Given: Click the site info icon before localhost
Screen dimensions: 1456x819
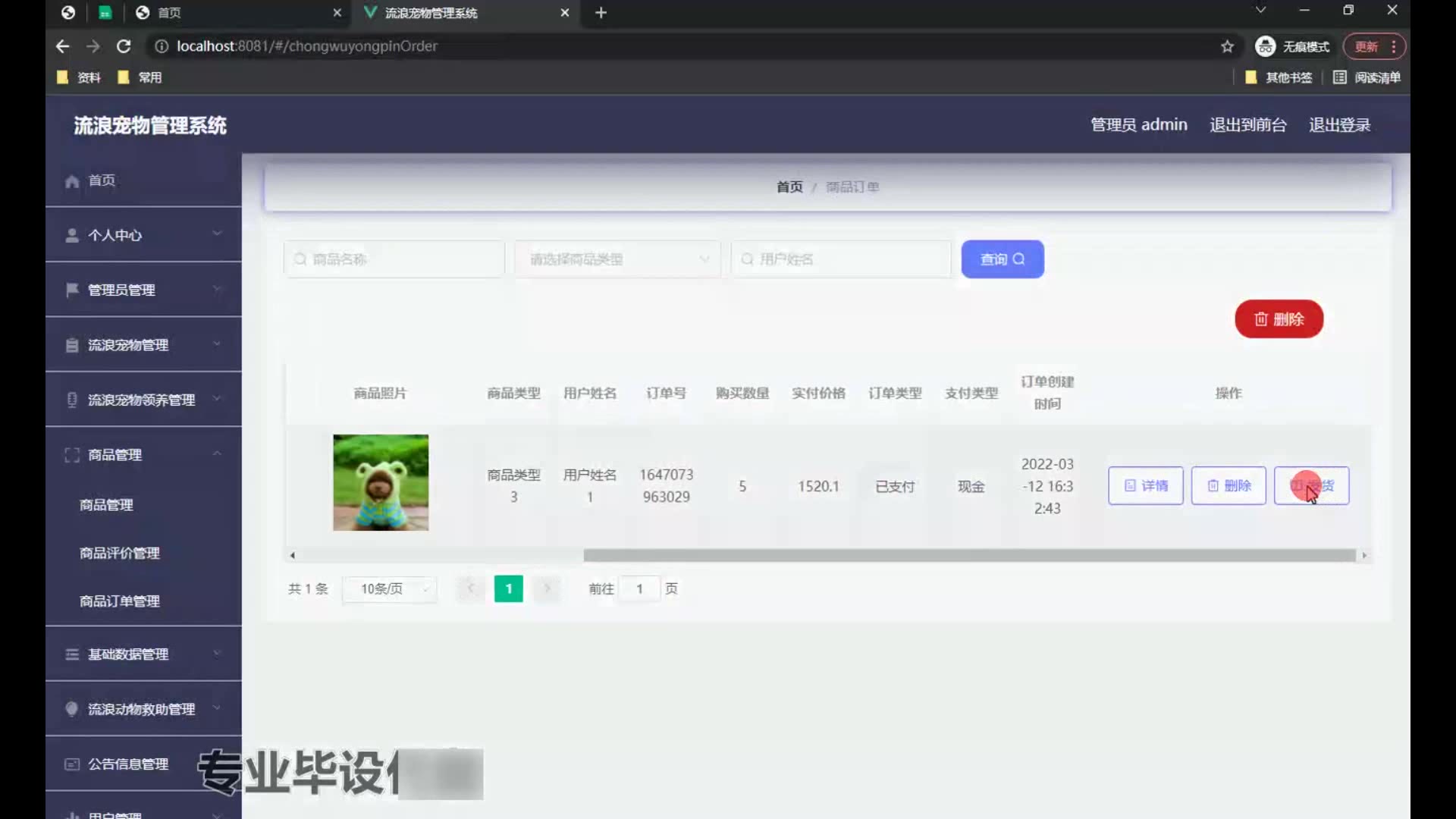Looking at the screenshot, I should [161, 46].
